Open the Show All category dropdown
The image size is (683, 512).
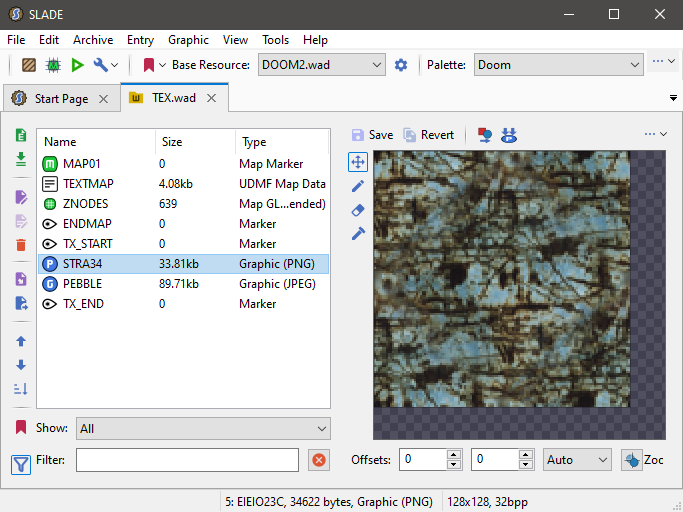pyautogui.click(x=202, y=428)
